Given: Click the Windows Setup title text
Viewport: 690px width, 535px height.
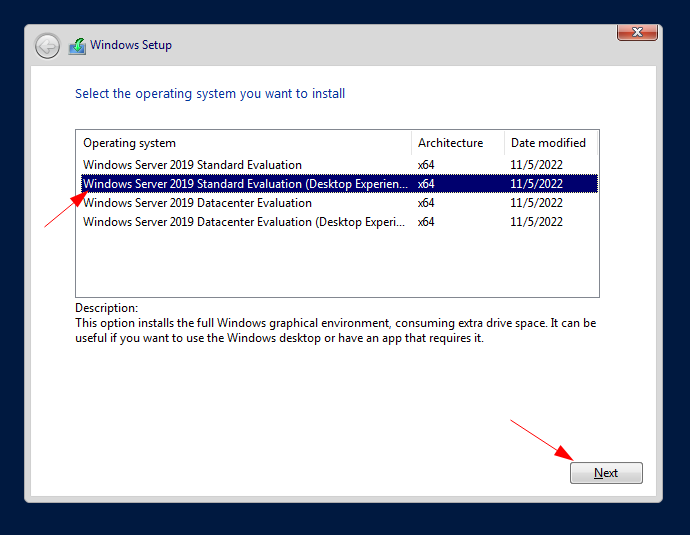Looking at the screenshot, I should click(131, 45).
